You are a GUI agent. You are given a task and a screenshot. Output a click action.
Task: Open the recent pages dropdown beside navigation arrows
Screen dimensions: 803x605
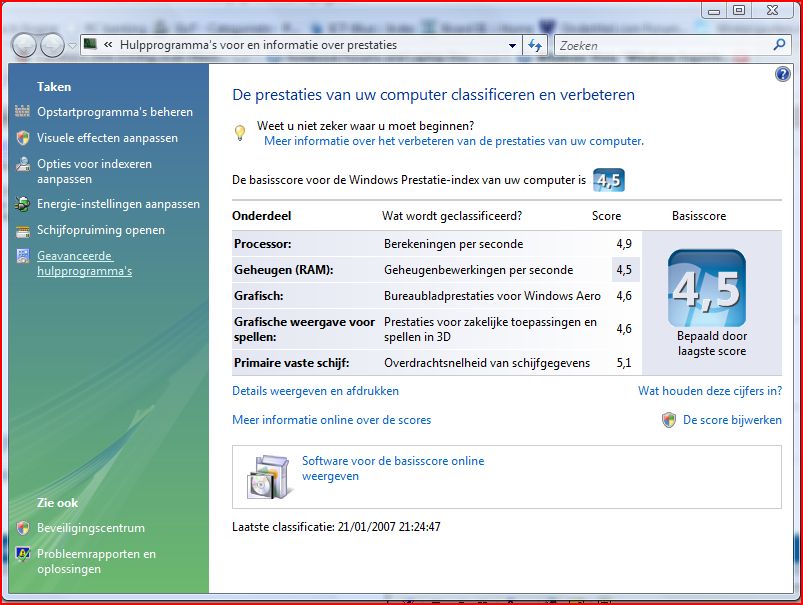click(72, 46)
